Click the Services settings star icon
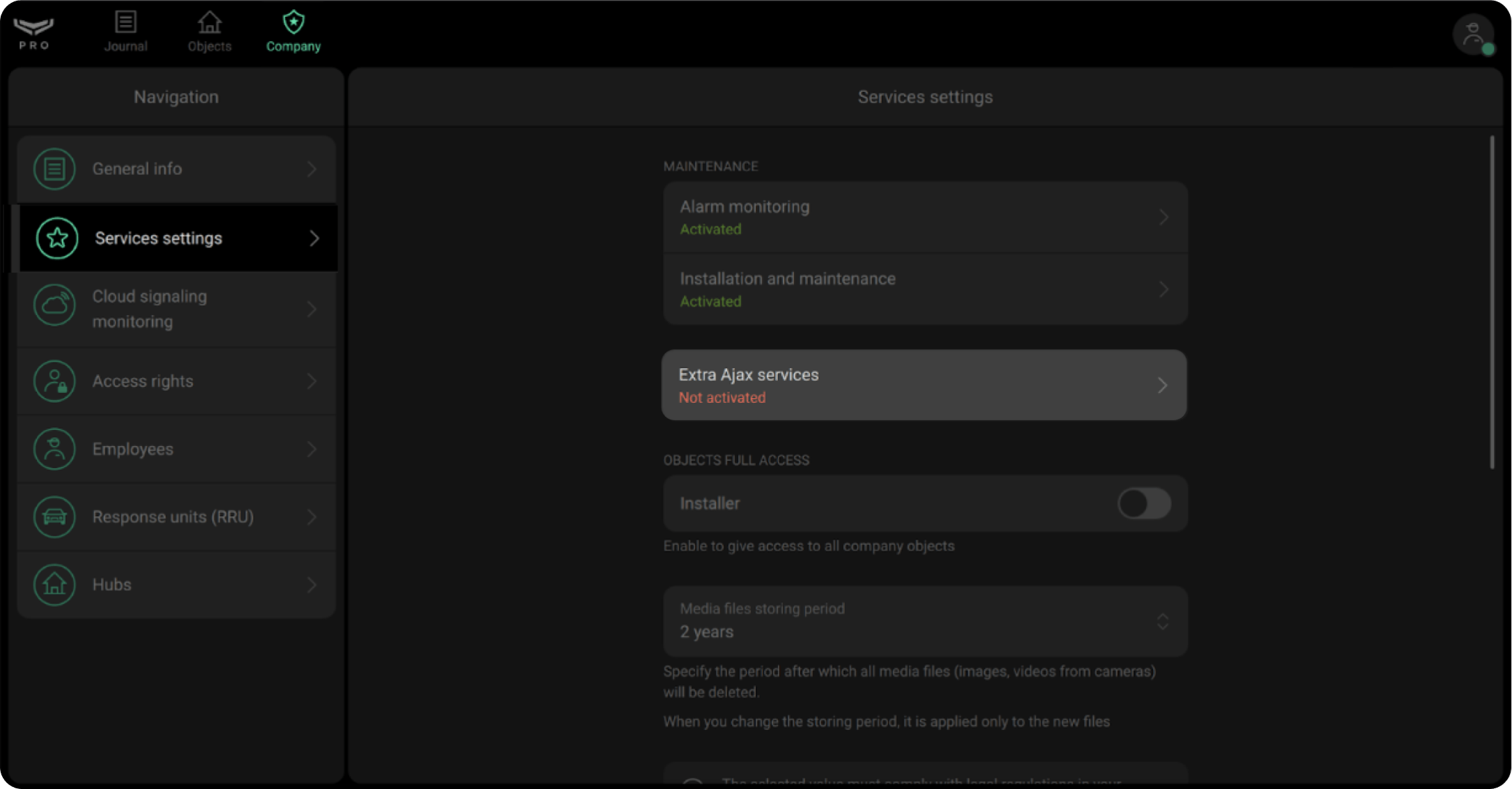1512x789 pixels. tap(57, 238)
